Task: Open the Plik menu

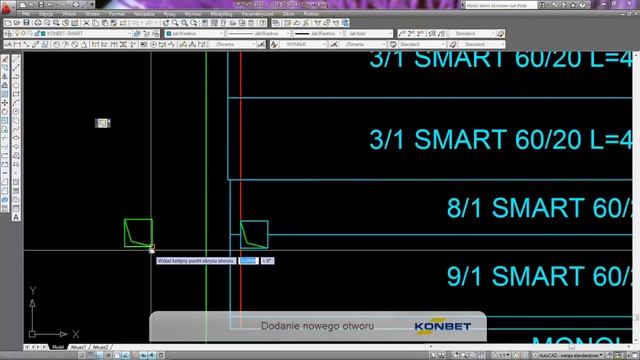Action: pos(26,14)
